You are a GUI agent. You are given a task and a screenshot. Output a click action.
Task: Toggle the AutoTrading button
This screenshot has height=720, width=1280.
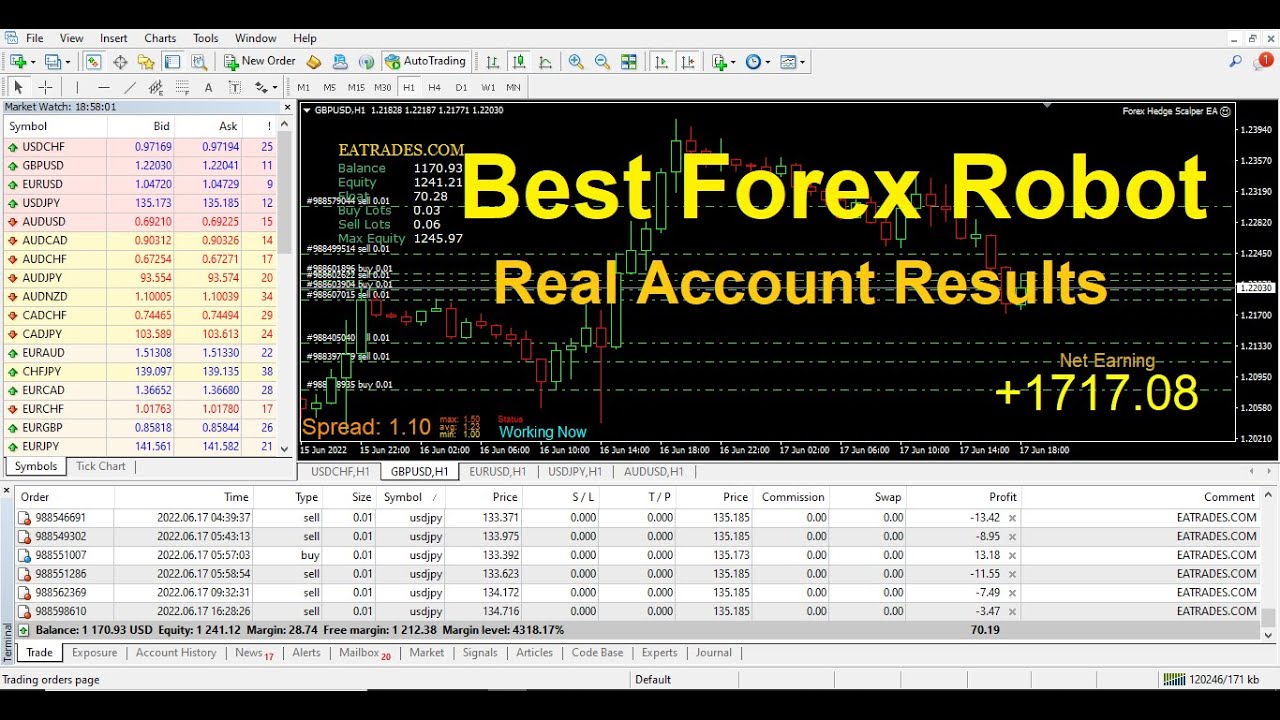[x=426, y=61]
